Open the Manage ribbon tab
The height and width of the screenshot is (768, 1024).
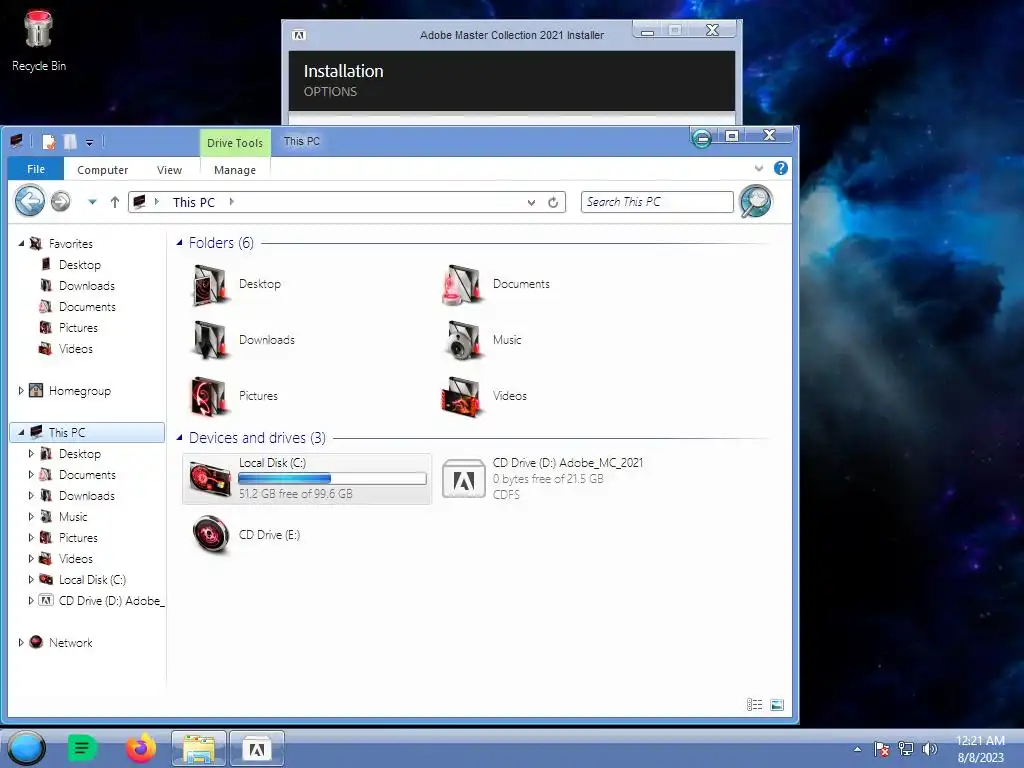[235, 170]
